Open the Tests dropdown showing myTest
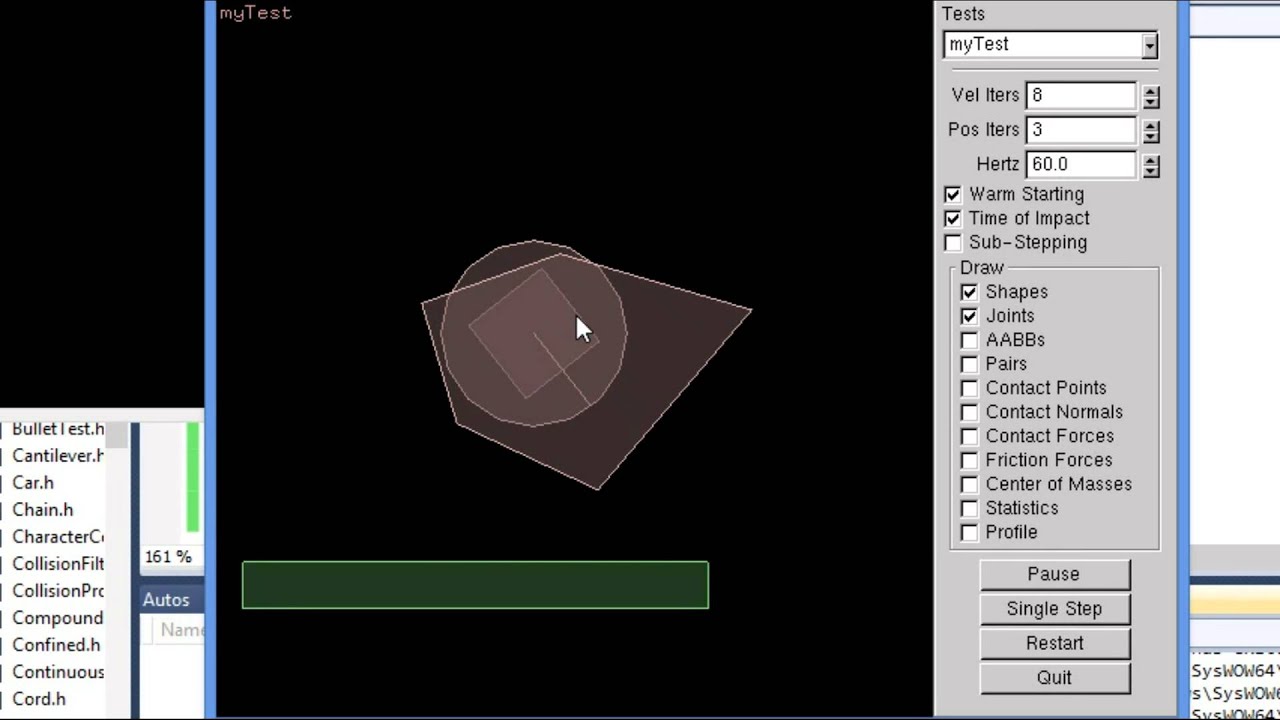This screenshot has width=1280, height=720. point(1050,45)
